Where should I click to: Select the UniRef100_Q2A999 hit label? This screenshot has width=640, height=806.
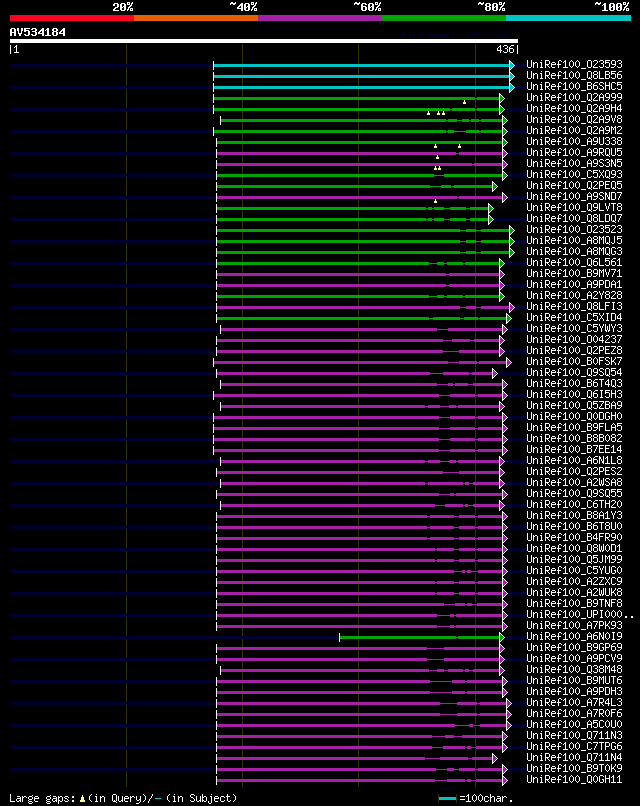[574, 98]
